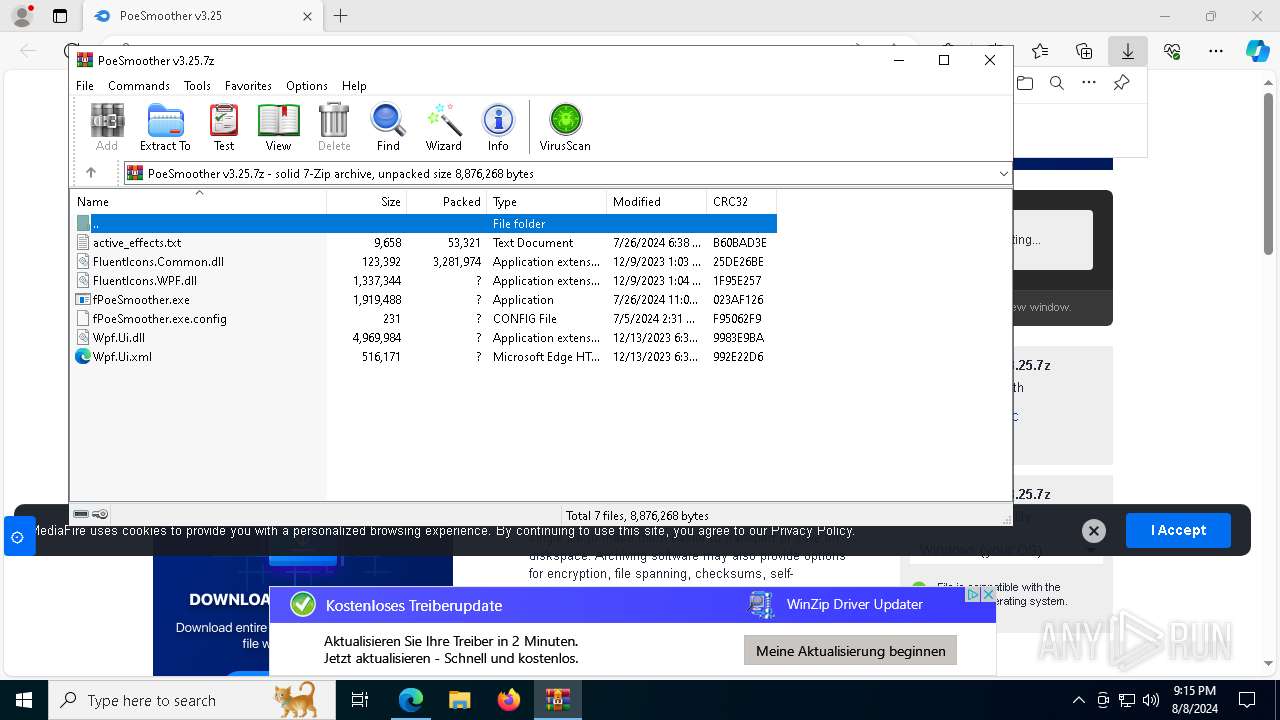This screenshot has width=1280, height=720.
Task: Open File Explorer from taskbar
Action: tap(459, 700)
